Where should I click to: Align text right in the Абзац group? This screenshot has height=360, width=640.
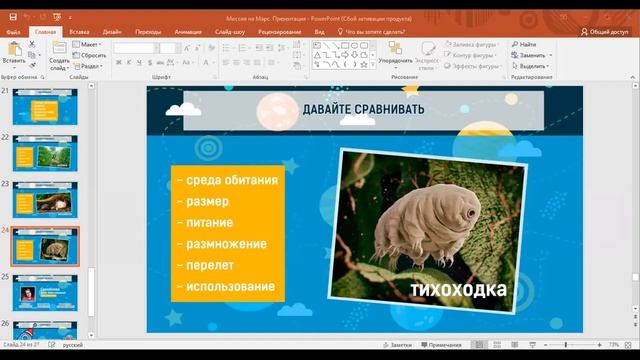pyautogui.click(x=247, y=63)
